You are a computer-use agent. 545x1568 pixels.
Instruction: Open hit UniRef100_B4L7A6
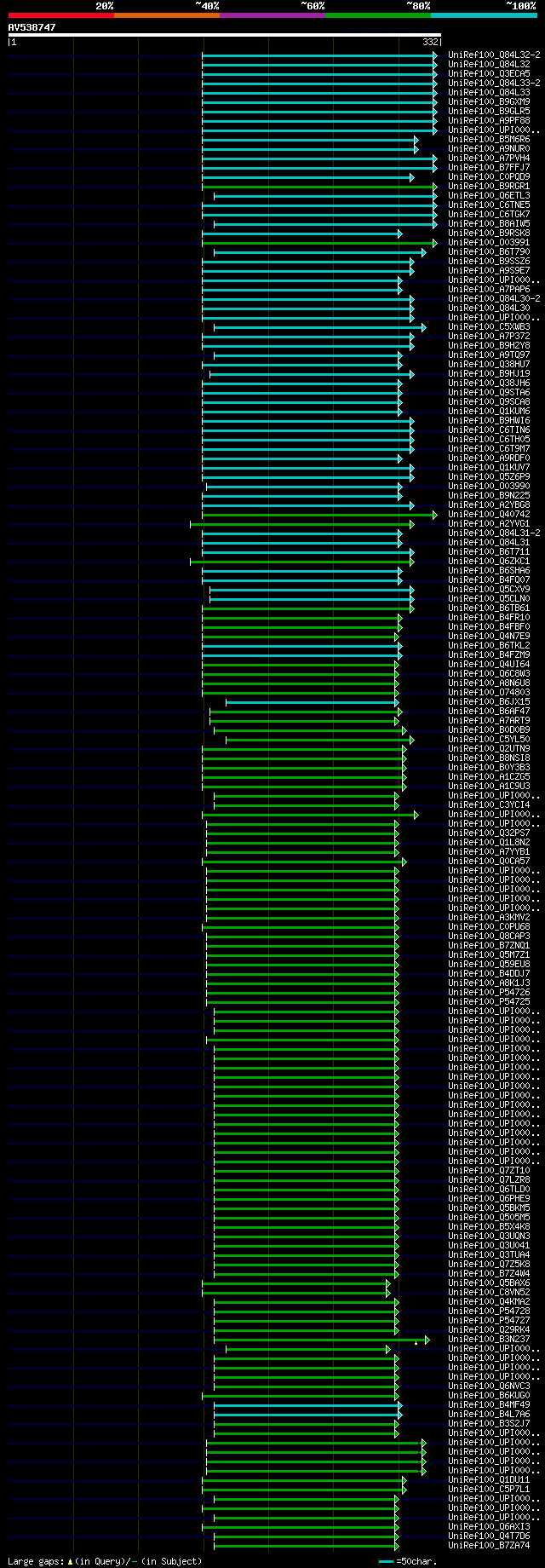pos(489,1414)
